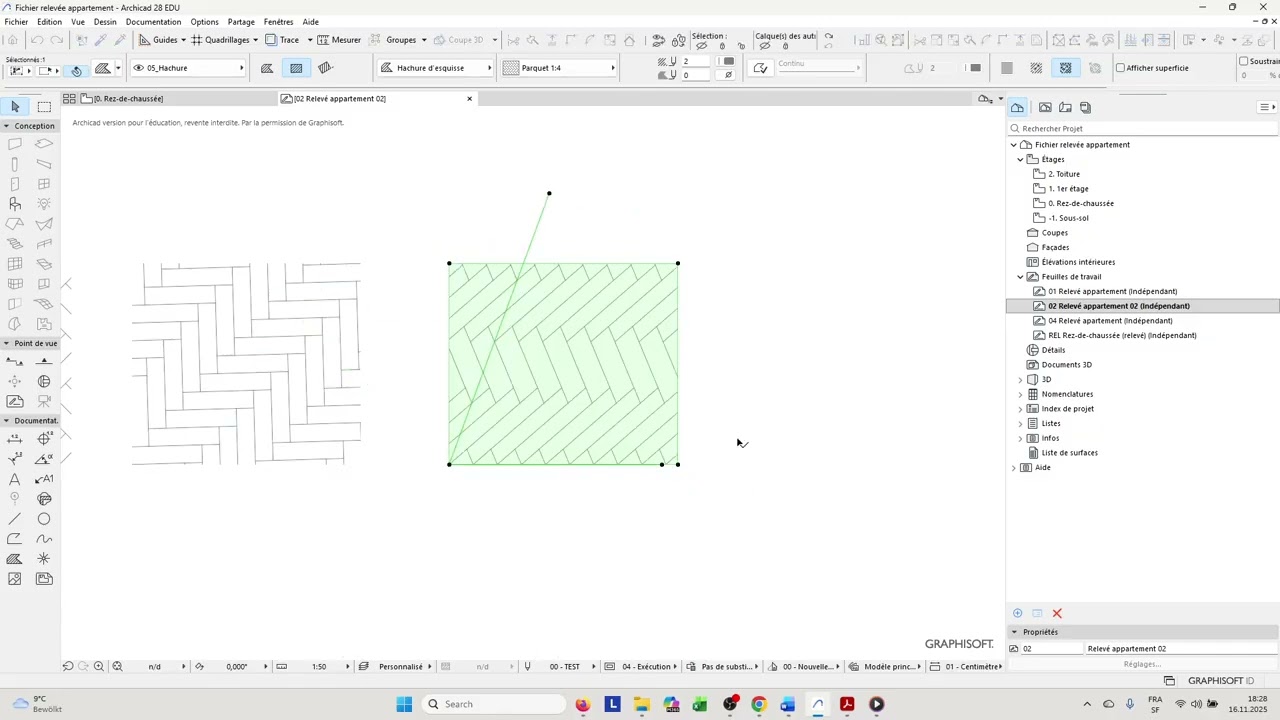This screenshot has width=1280, height=720.
Task: Click the Windows taskbar Search box
Action: 492,704
